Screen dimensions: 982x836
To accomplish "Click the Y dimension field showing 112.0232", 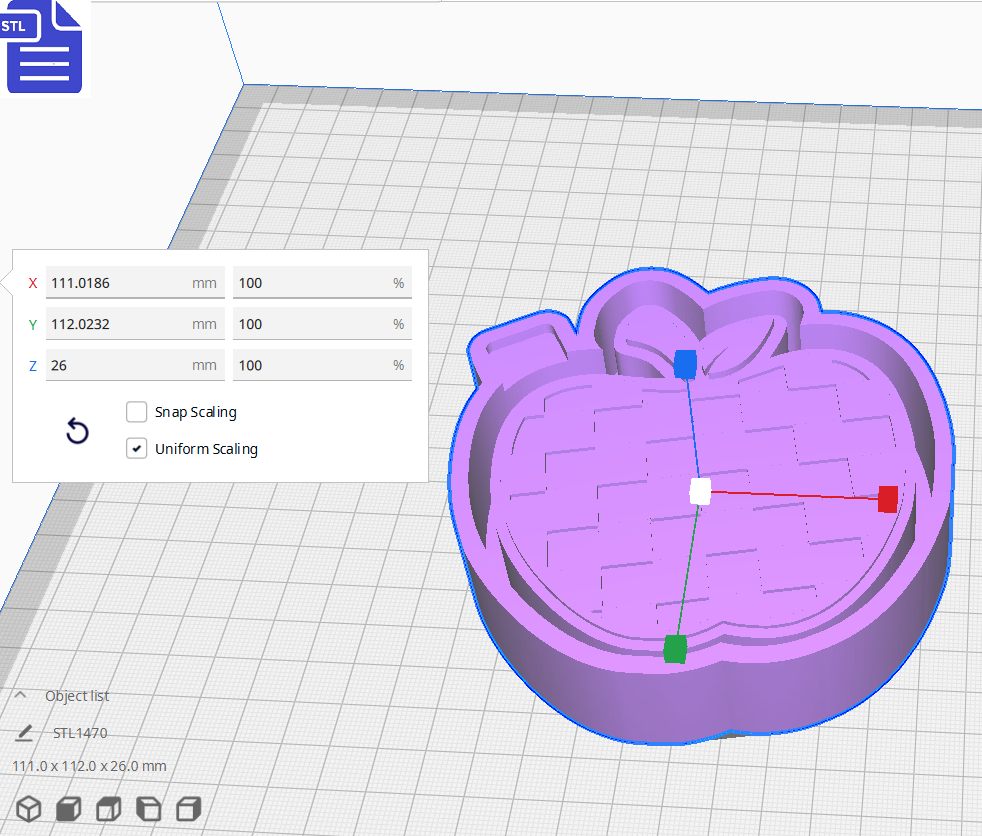I will click(x=135, y=323).
